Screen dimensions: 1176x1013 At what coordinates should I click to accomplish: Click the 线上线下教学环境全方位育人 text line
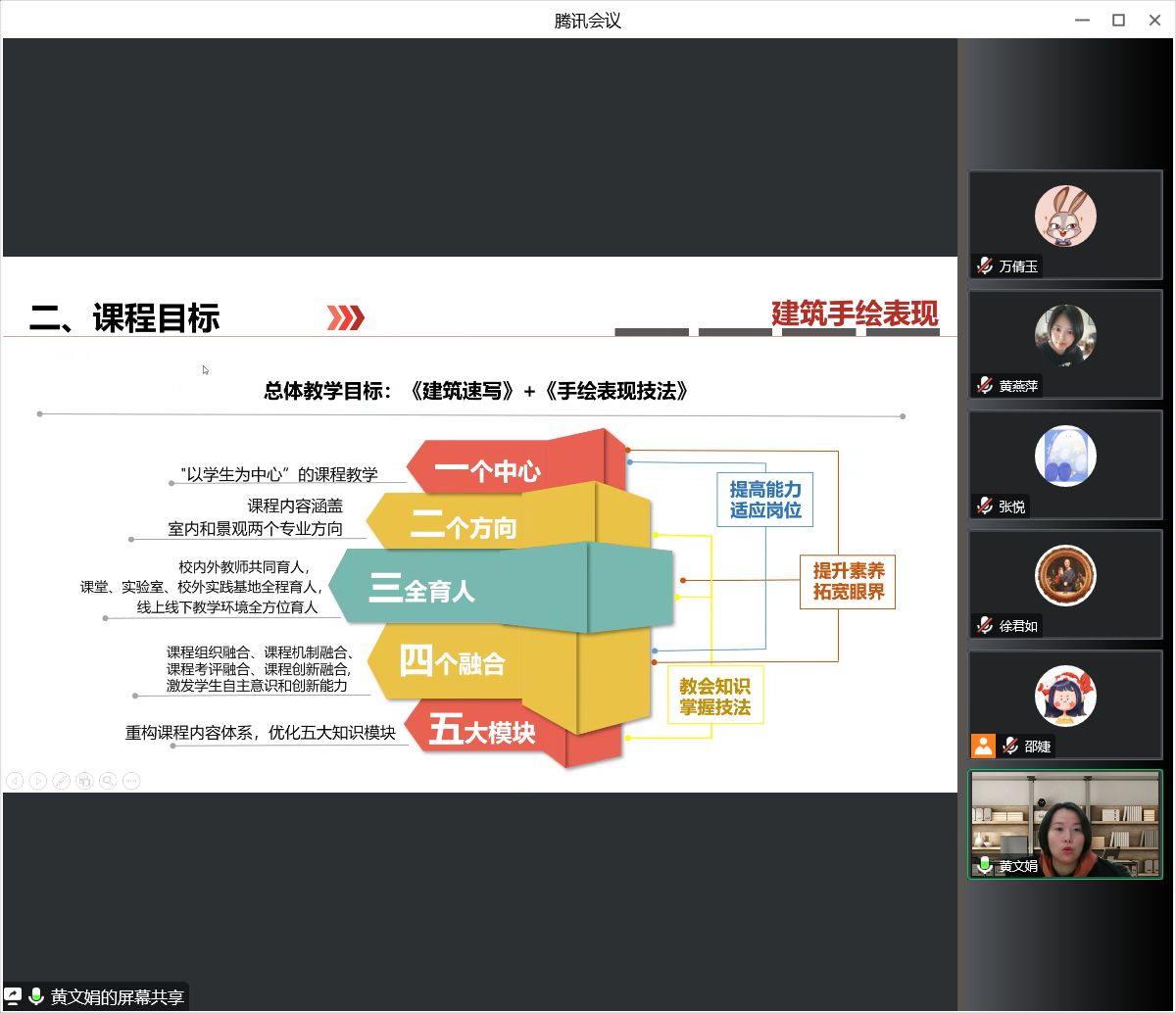227,607
